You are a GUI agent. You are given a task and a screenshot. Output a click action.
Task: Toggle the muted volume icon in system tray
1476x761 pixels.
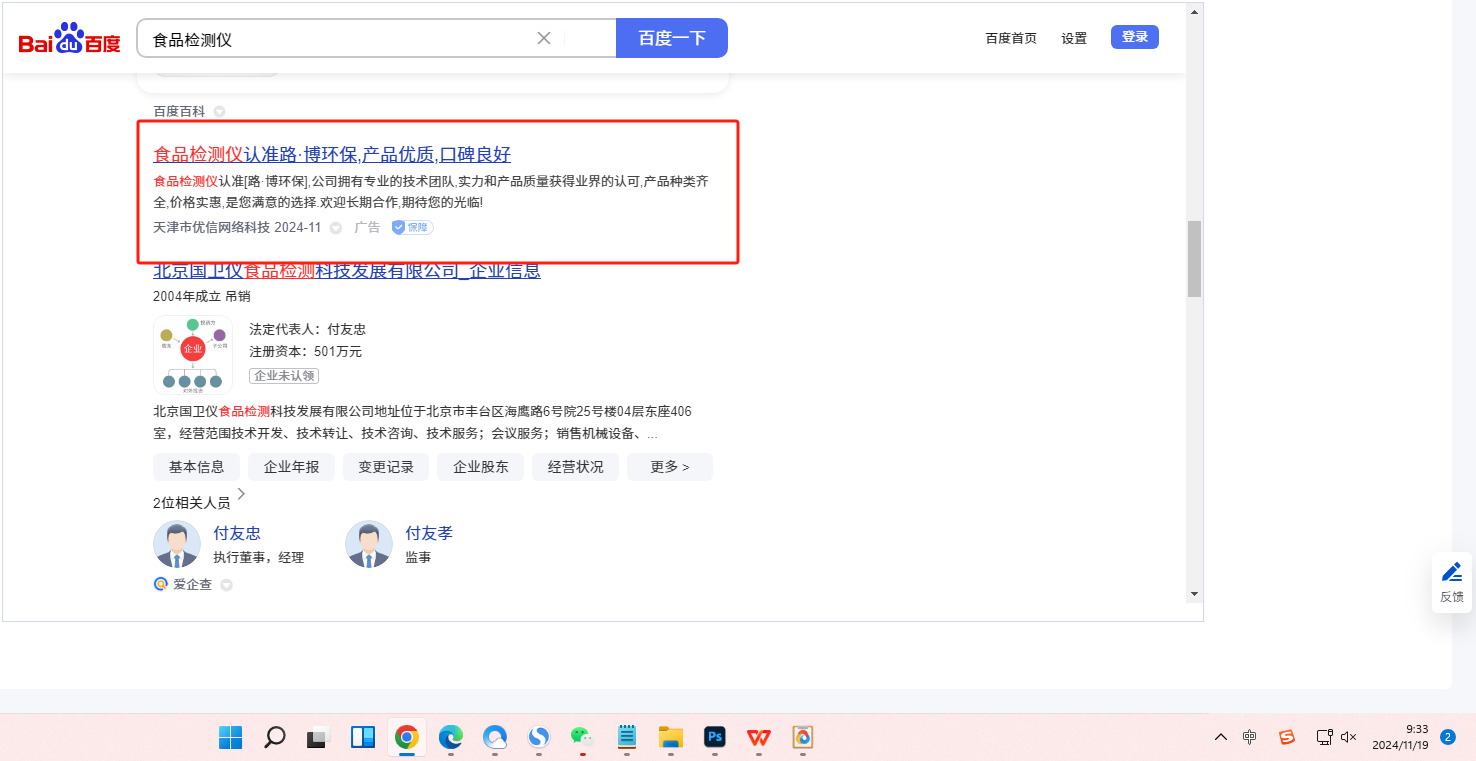1348,737
